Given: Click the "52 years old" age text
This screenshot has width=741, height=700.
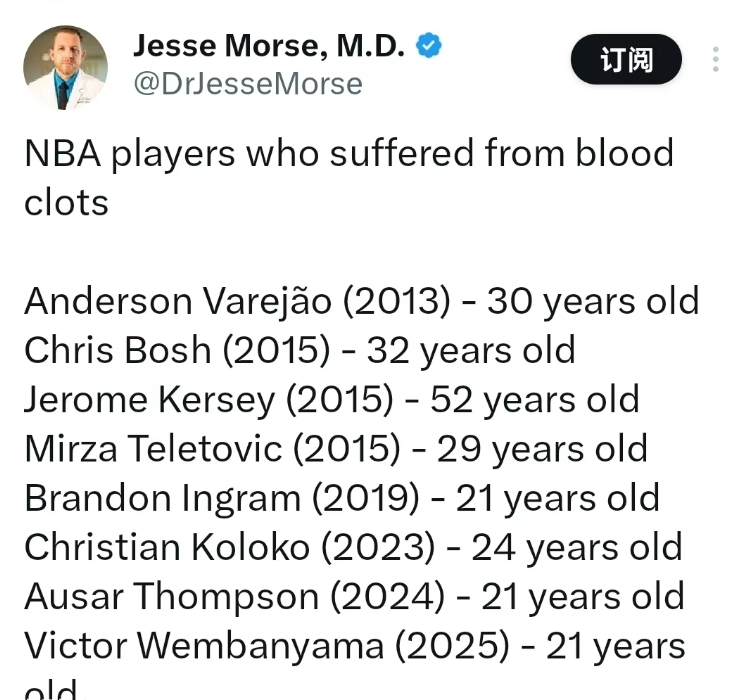Looking at the screenshot, I should click(x=534, y=399).
